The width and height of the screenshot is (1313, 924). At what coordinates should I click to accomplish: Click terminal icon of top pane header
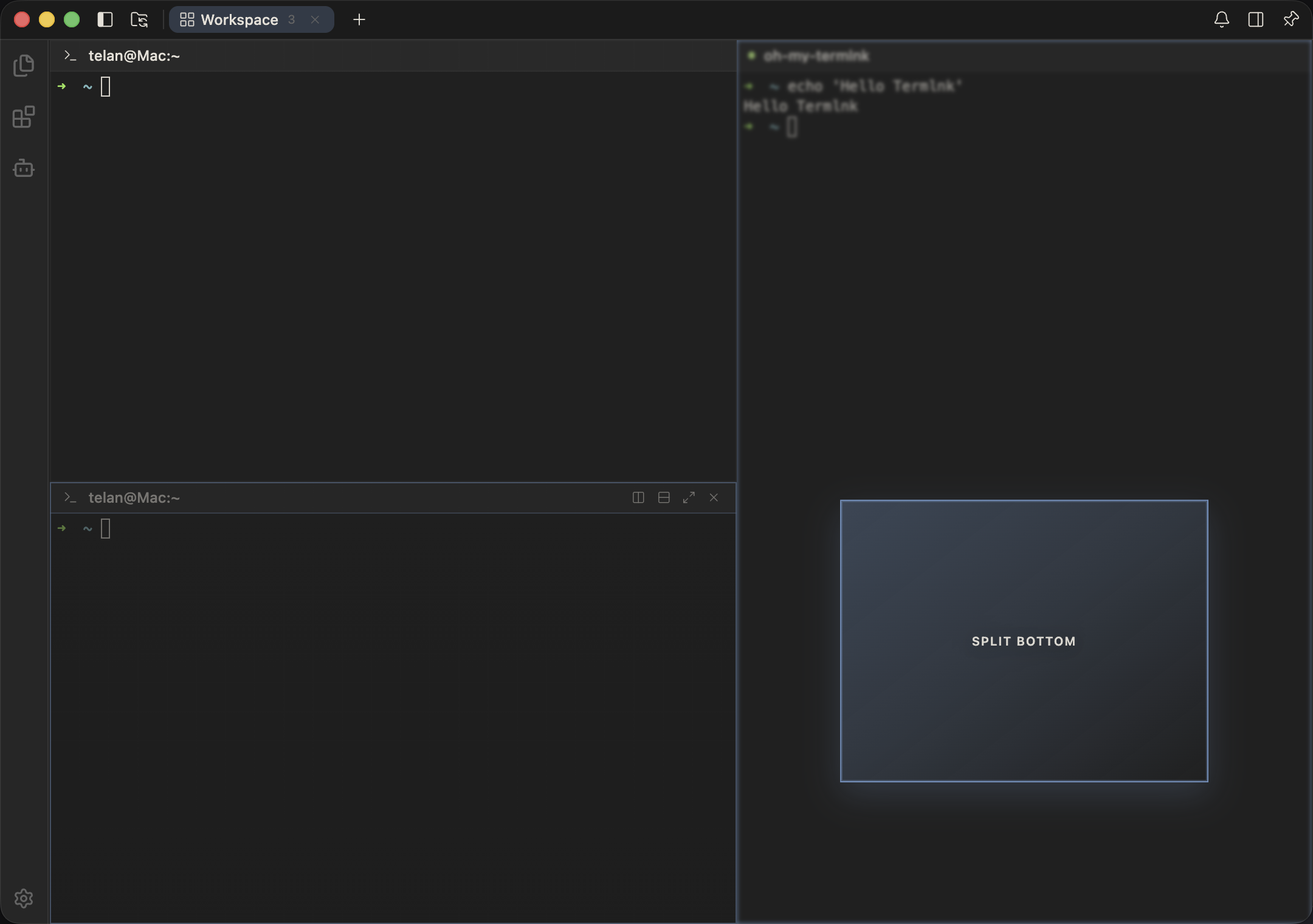tap(70, 56)
